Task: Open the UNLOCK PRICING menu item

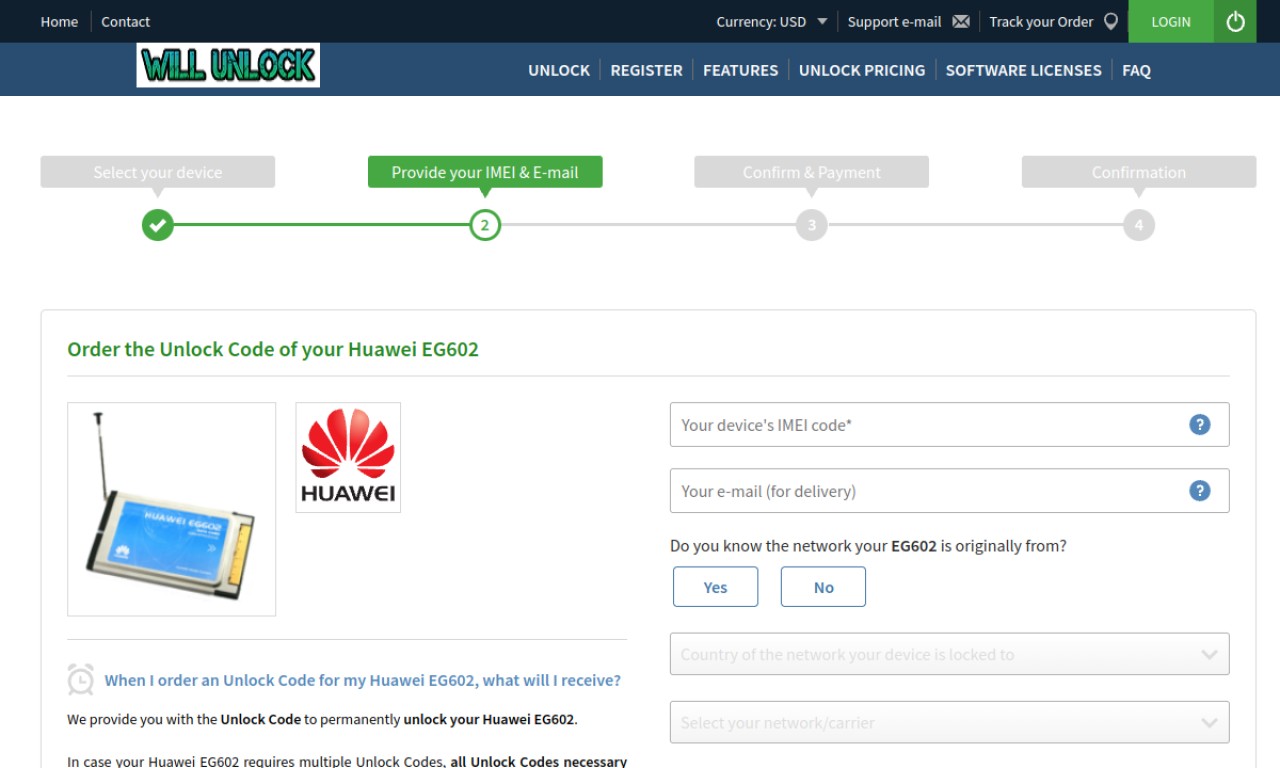Action: [862, 70]
